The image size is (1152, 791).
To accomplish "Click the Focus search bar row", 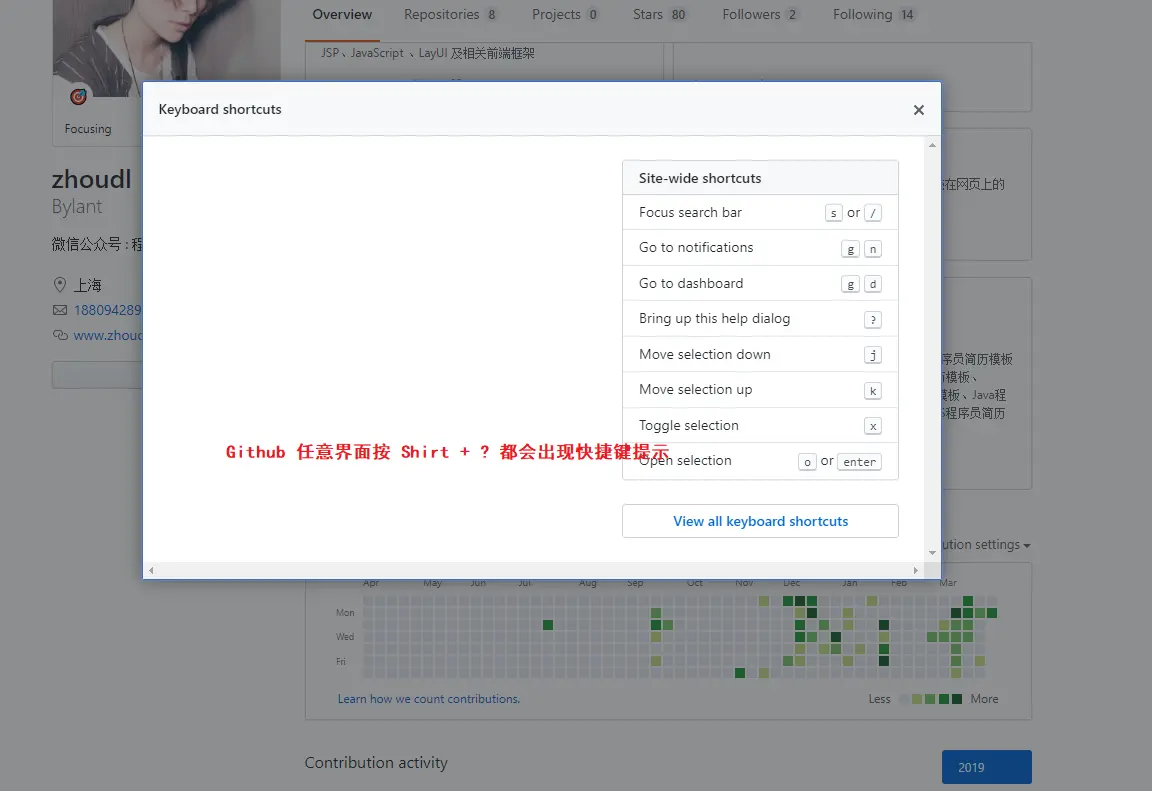I will tap(760, 212).
